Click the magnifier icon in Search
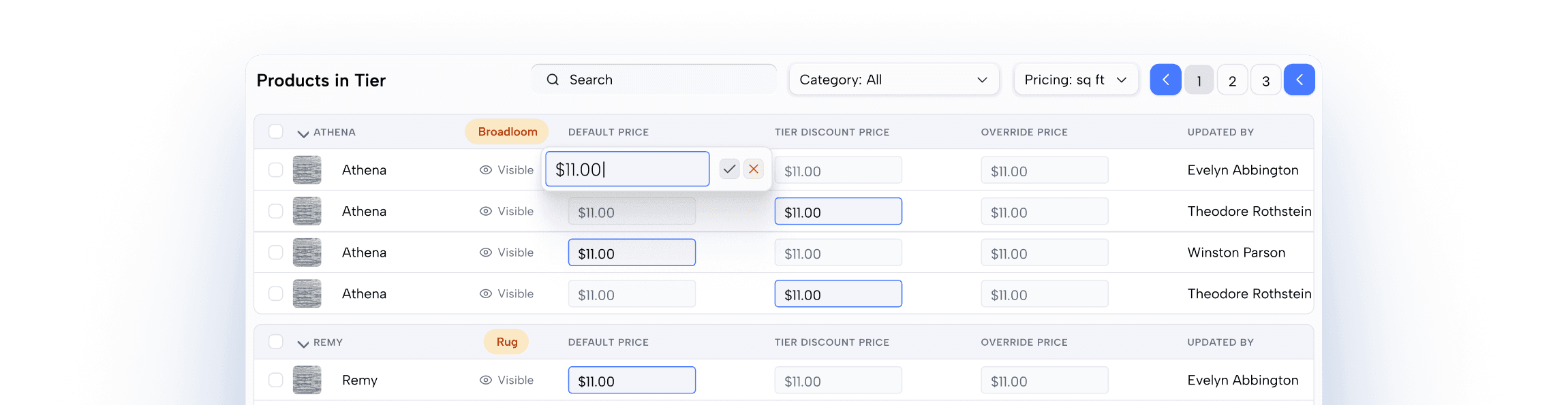Viewport: 1568px width, 405px height. click(553, 80)
